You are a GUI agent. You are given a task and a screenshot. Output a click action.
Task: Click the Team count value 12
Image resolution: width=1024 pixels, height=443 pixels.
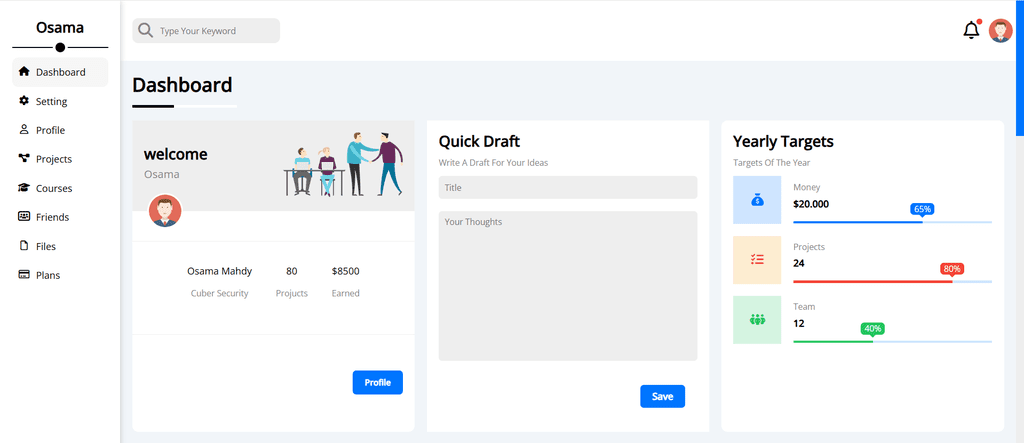(799, 323)
